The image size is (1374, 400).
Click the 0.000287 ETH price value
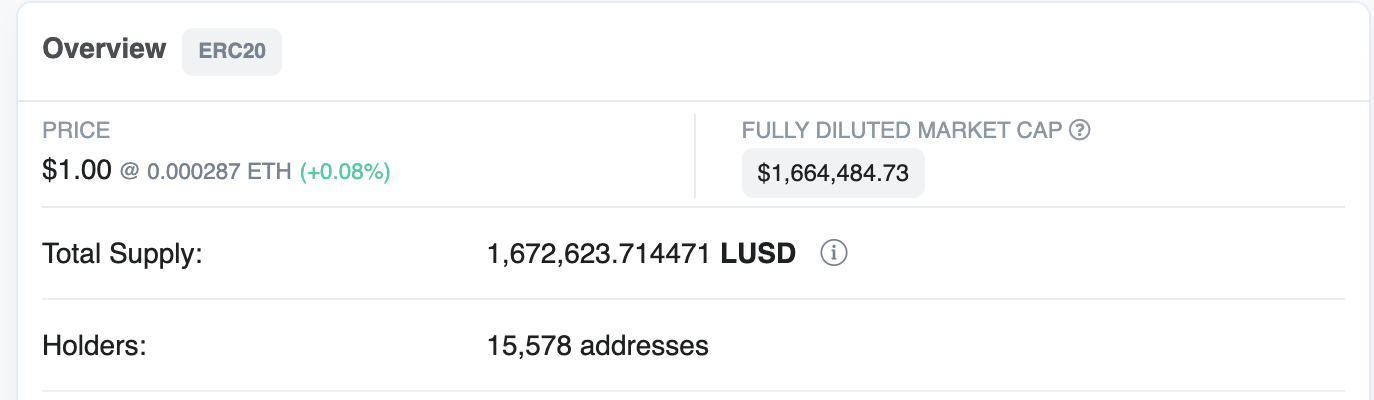pos(220,172)
